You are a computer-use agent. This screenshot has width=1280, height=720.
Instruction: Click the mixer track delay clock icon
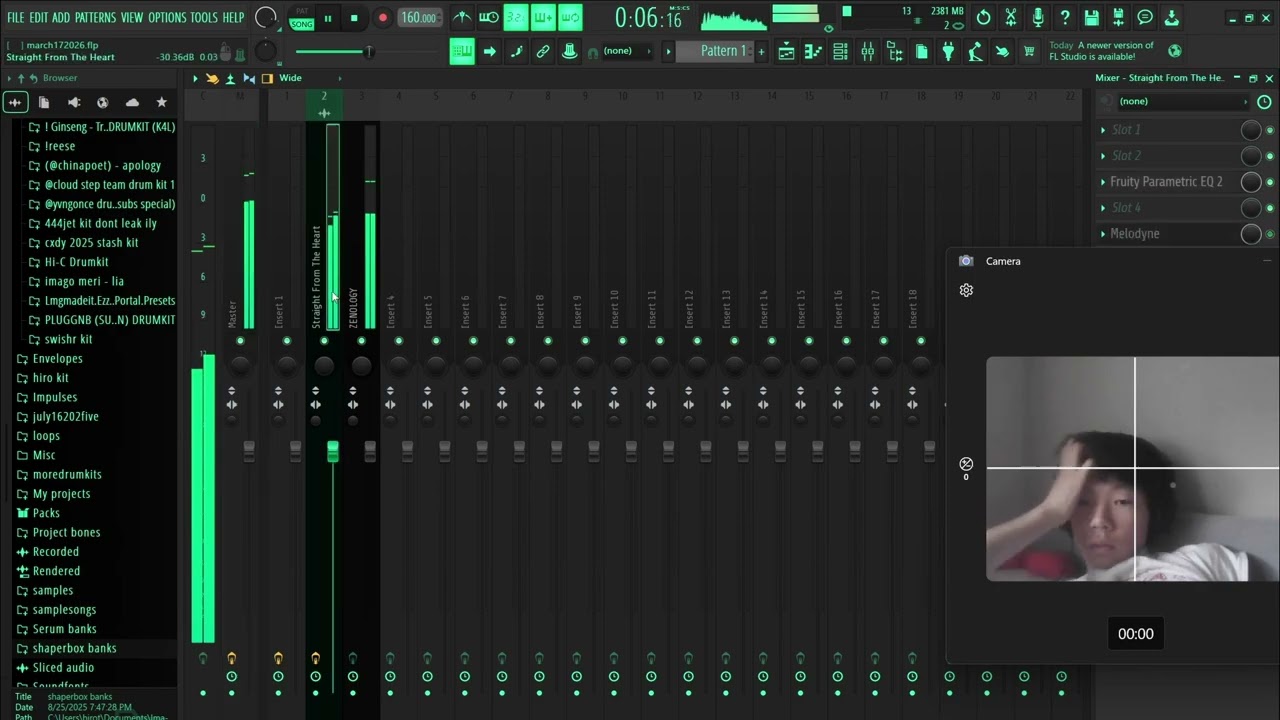pos(1264,102)
